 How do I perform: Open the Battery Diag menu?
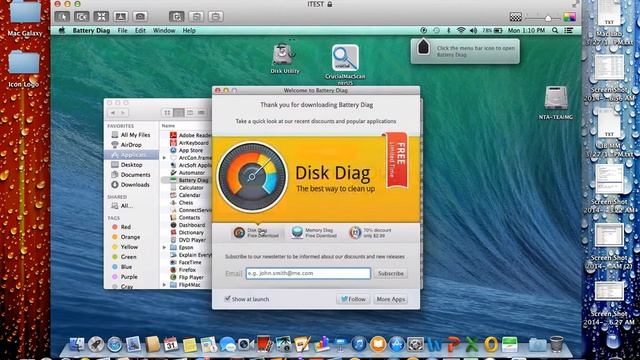click(91, 31)
